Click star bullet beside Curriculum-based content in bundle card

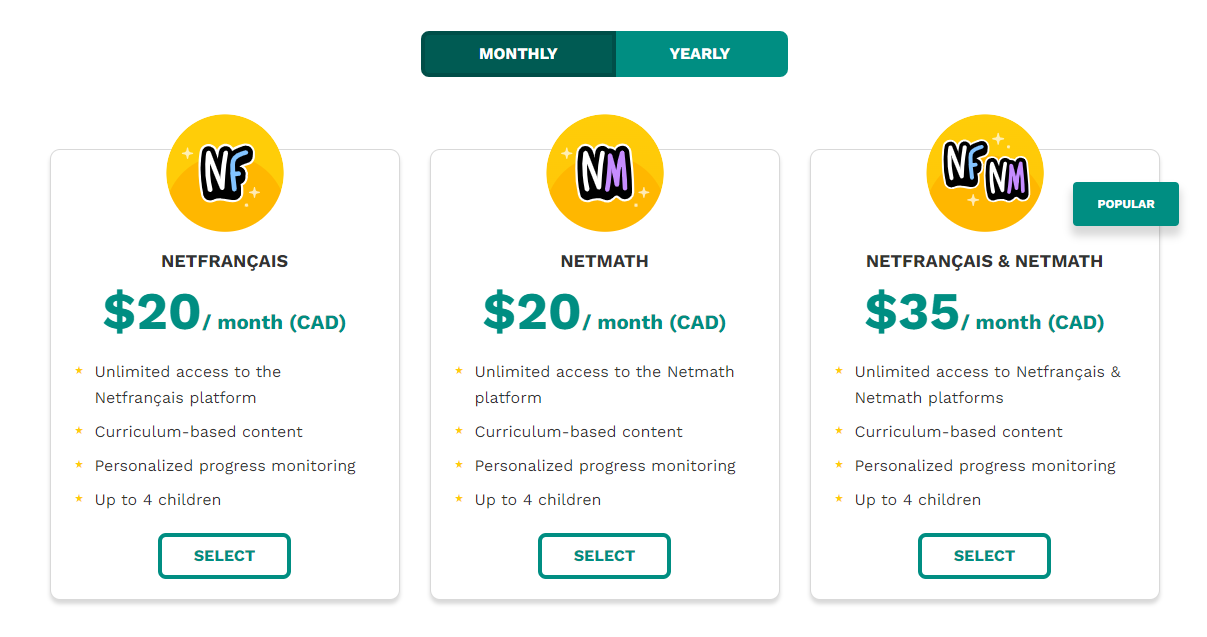coord(839,430)
